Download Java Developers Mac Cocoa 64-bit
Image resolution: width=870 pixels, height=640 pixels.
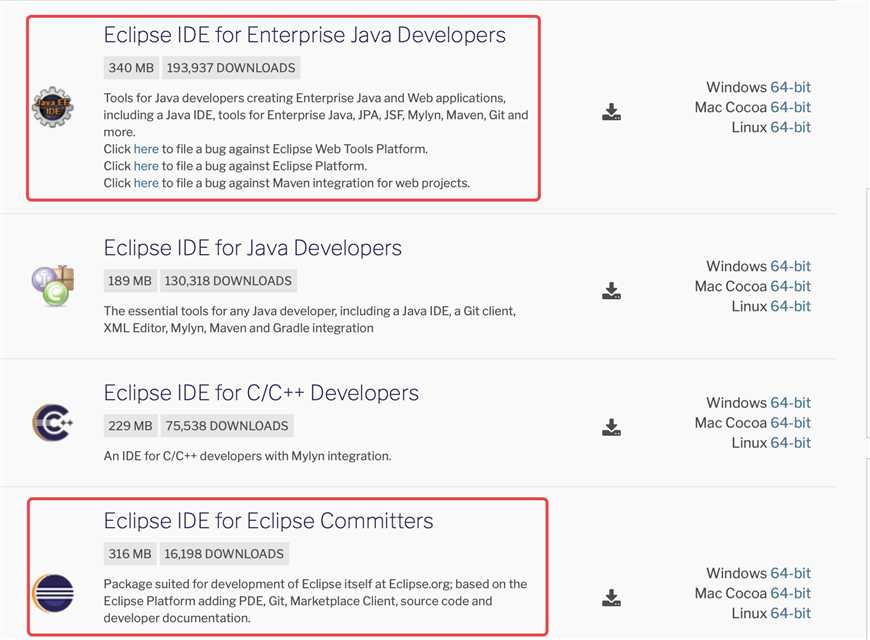coord(790,286)
